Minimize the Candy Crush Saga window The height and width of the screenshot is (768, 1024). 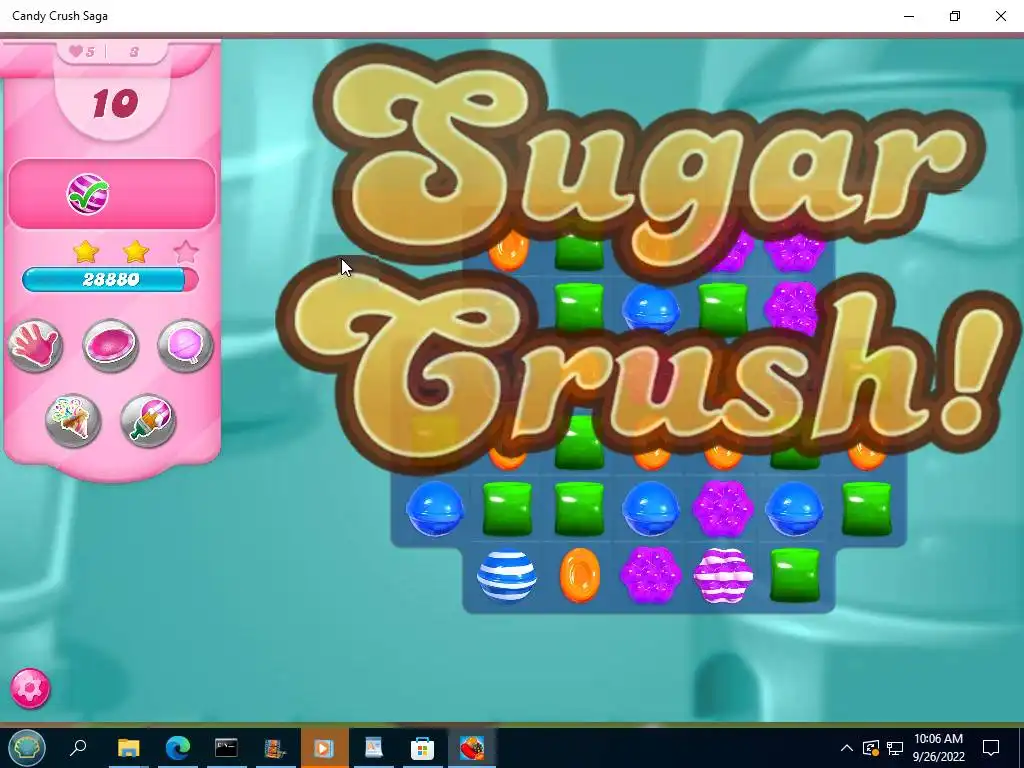coord(908,16)
